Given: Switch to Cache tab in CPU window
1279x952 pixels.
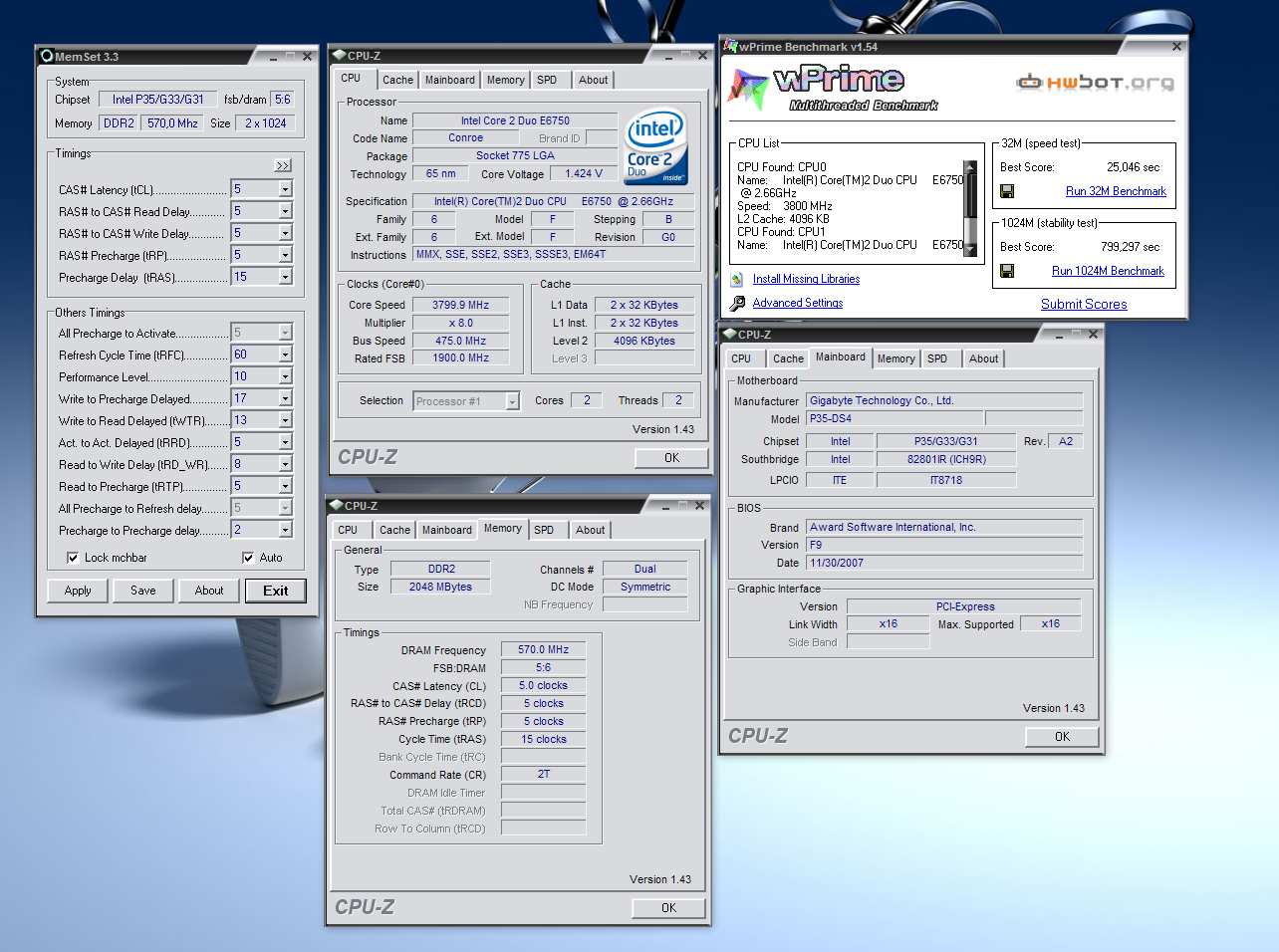Looking at the screenshot, I should tap(397, 80).
